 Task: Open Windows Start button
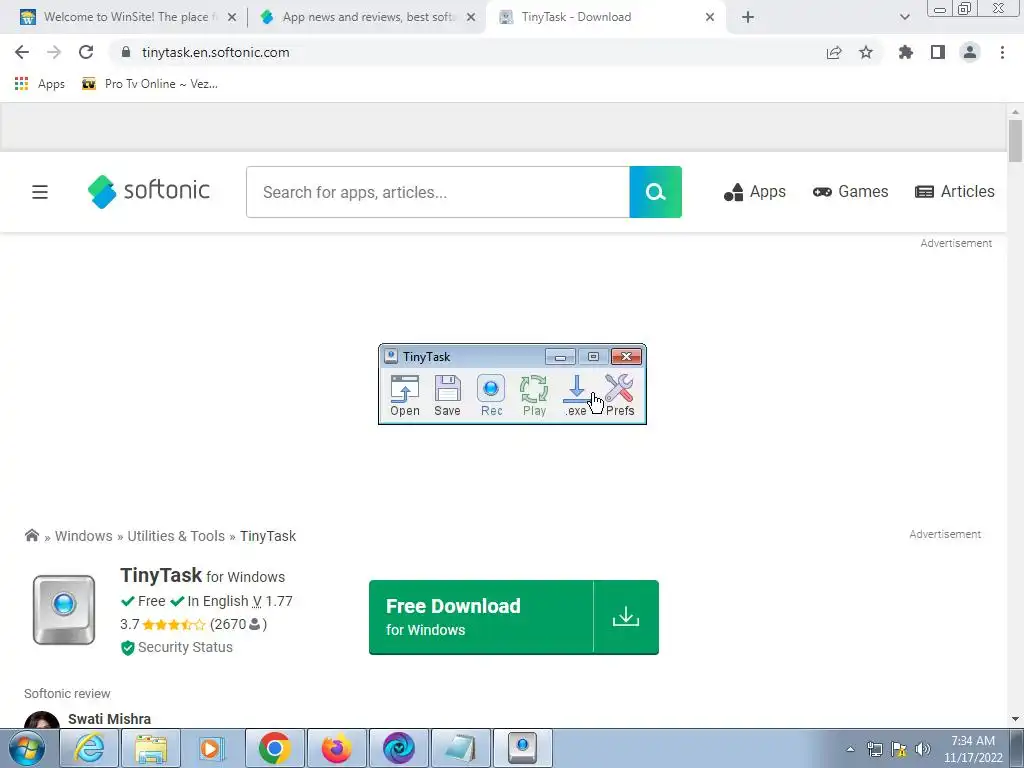[27, 748]
